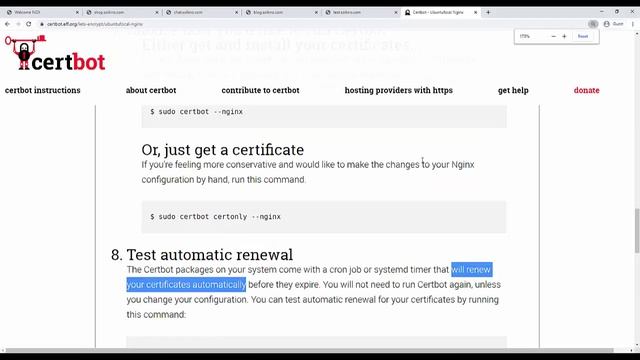640x360 pixels.
Task: Open certbot instructions page
Action: pos(42,90)
